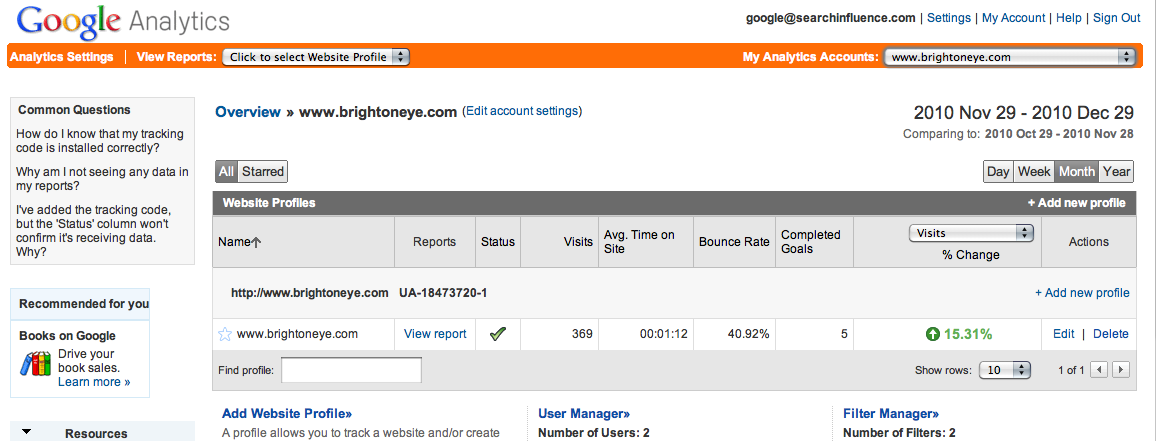Open tracking code installed correctly question

pyautogui.click(x=100, y=141)
